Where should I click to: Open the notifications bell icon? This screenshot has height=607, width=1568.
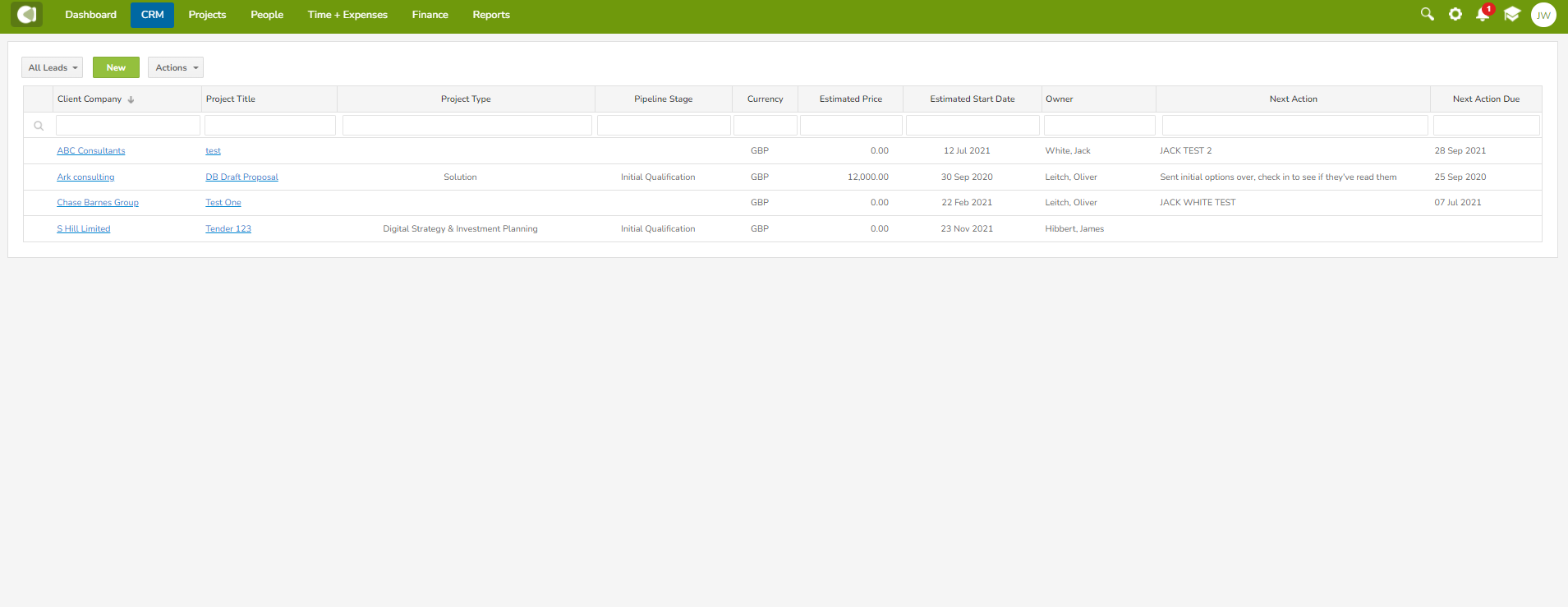click(x=1483, y=15)
